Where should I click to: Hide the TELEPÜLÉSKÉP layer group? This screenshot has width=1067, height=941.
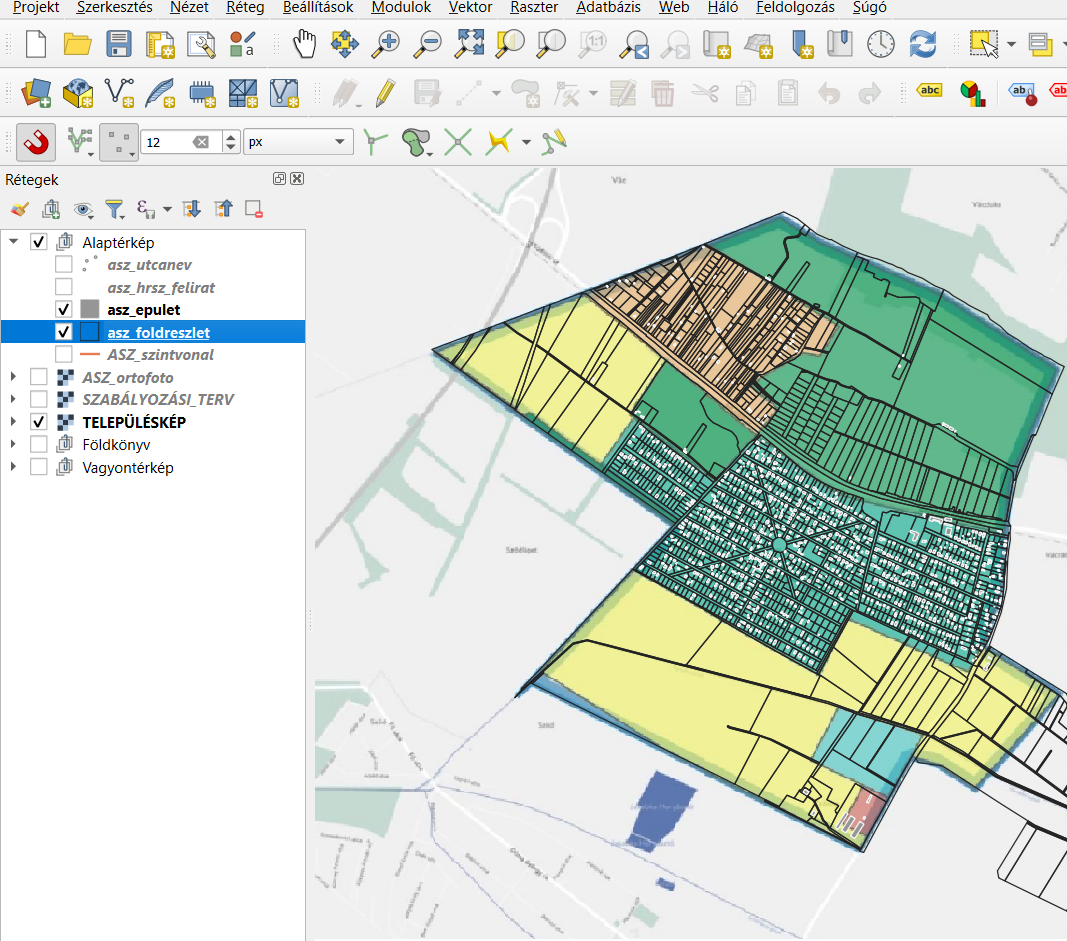(x=39, y=422)
